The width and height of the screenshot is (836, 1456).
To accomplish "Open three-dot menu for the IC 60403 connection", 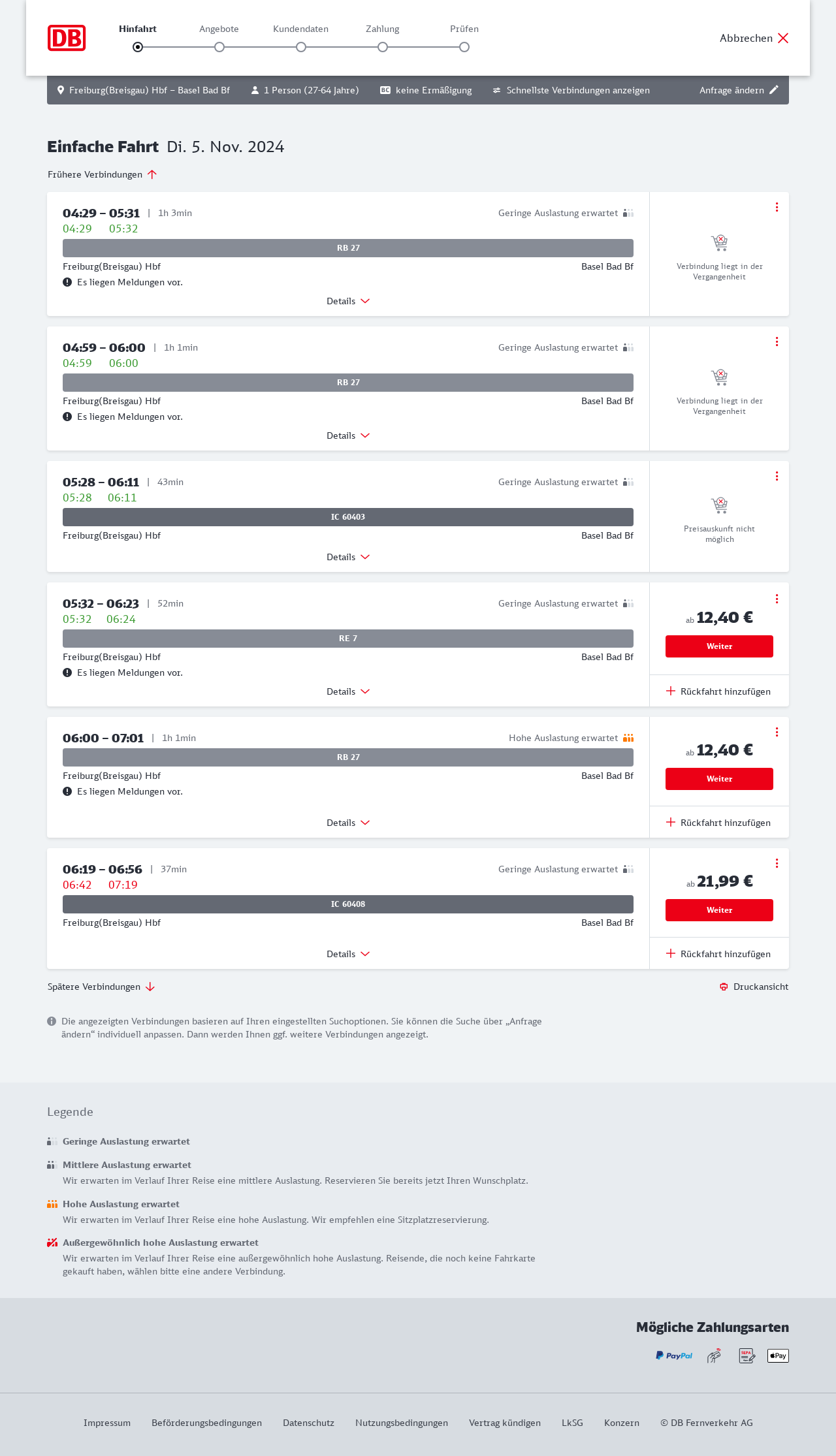I will pyautogui.click(x=777, y=476).
